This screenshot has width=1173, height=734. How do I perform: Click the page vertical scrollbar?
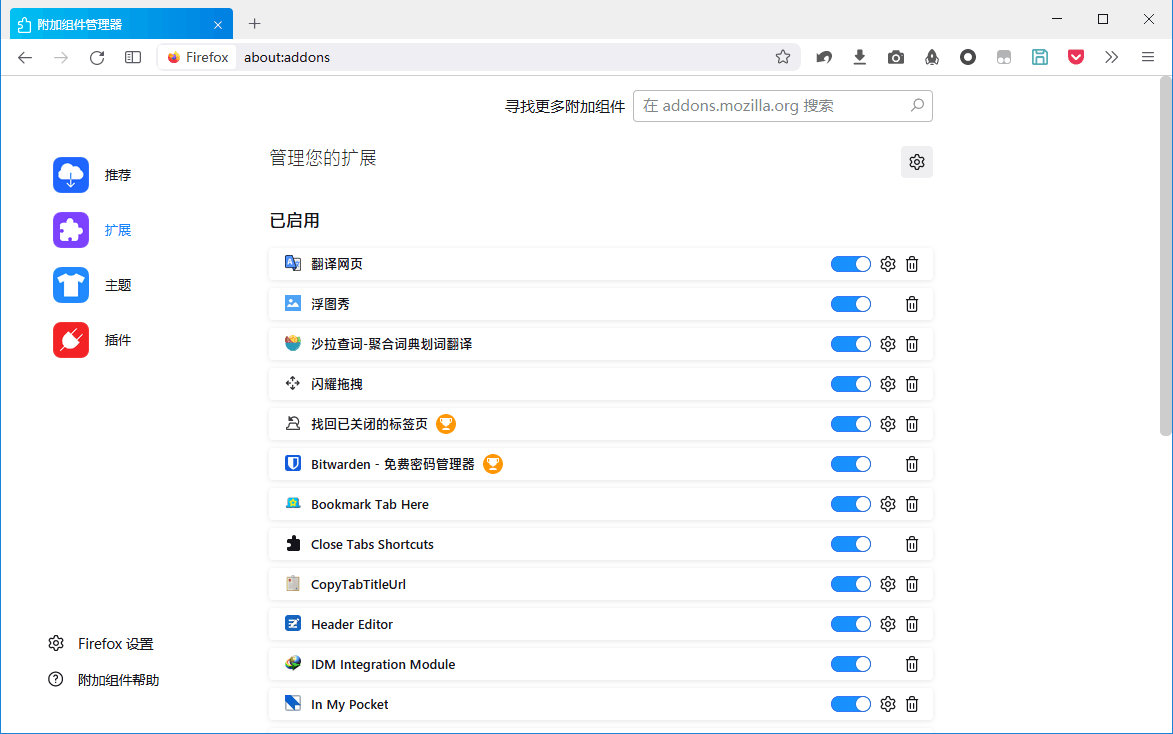coord(1166,255)
